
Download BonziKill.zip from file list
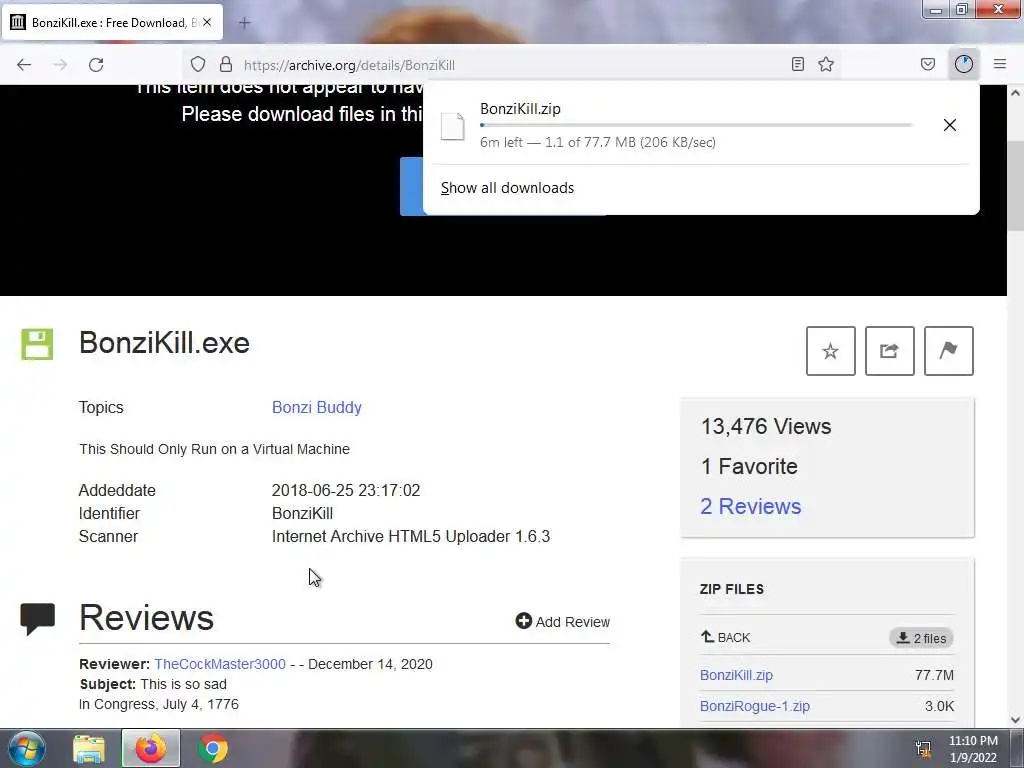point(736,675)
